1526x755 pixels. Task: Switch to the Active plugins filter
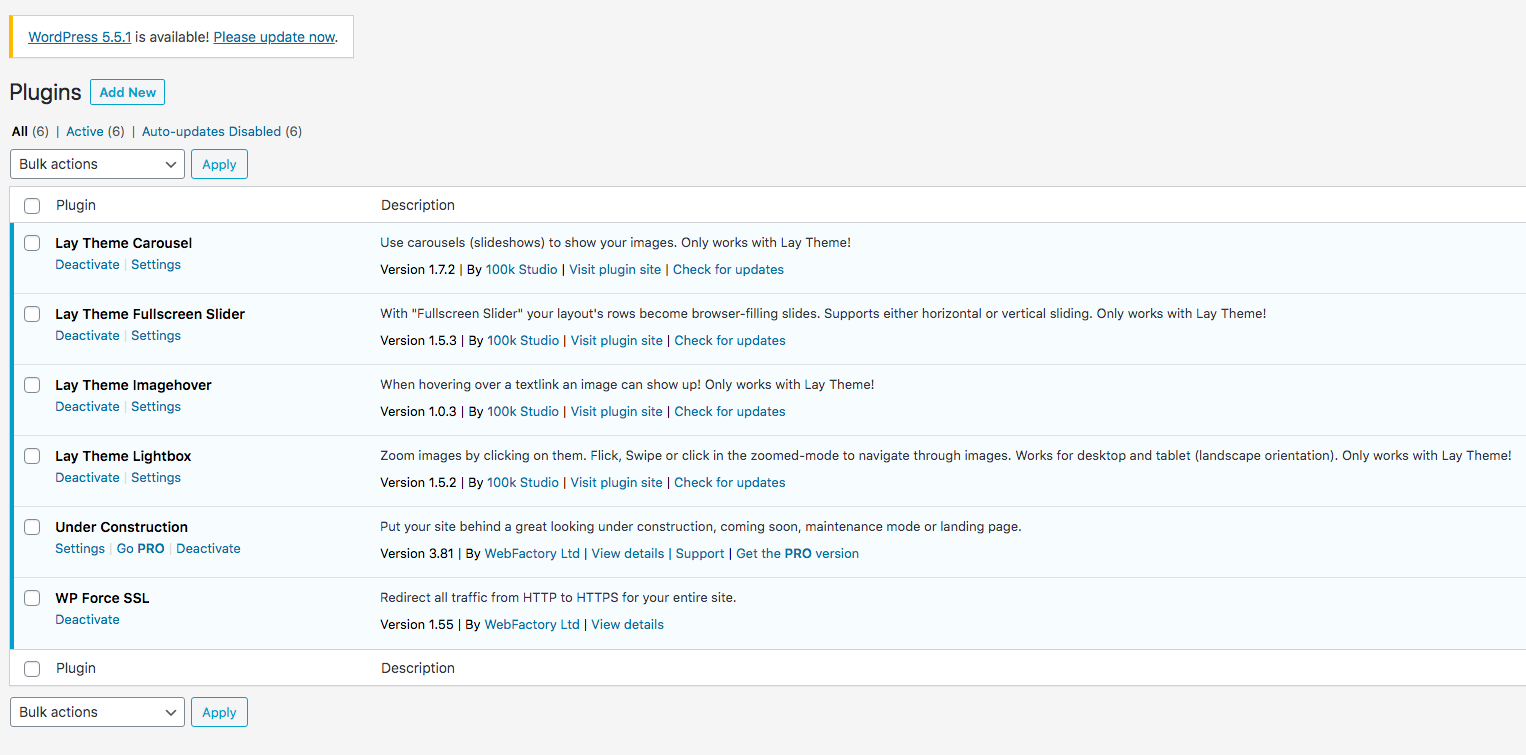click(86, 131)
